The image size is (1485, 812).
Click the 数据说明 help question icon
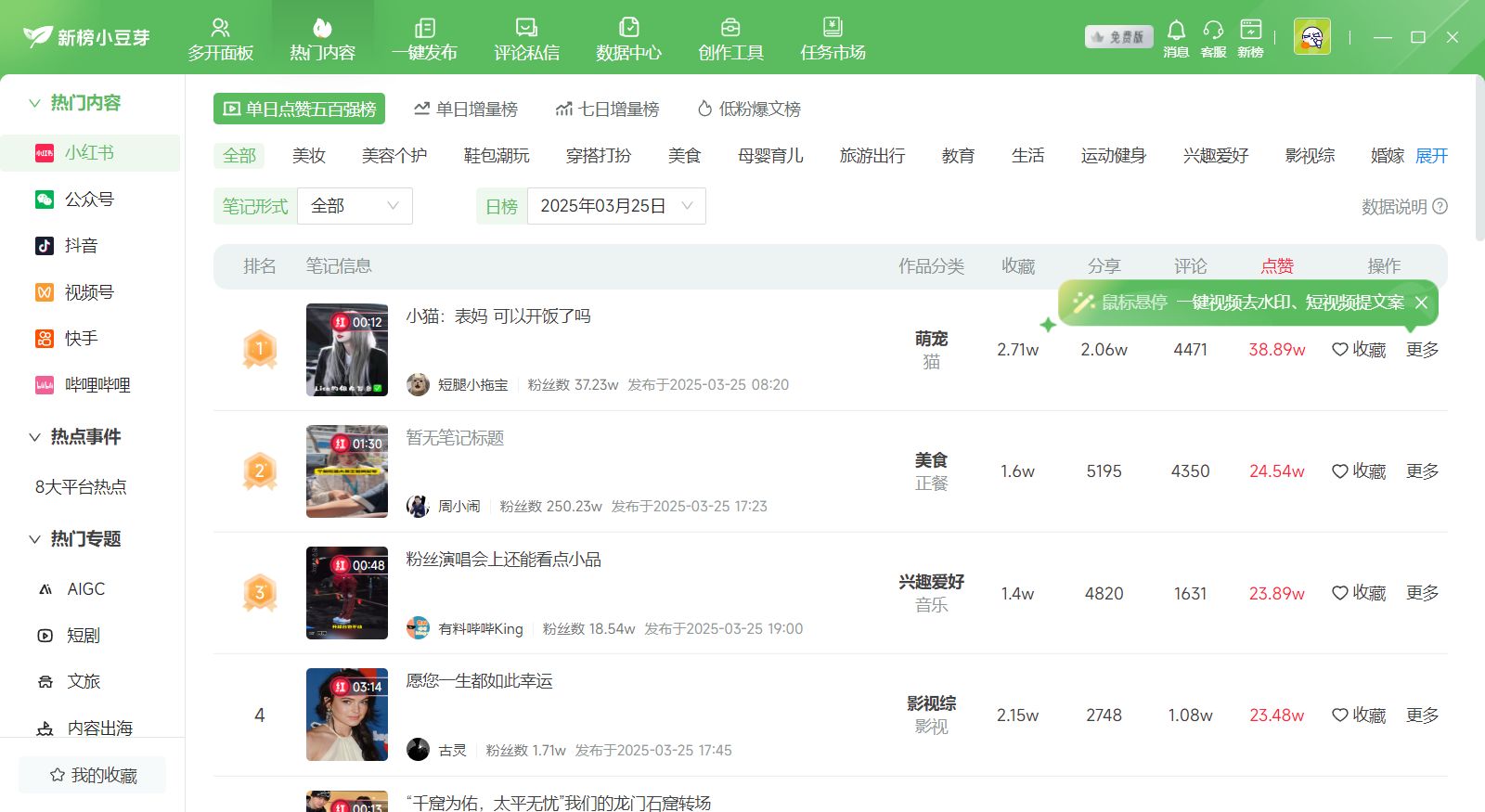(x=1440, y=206)
